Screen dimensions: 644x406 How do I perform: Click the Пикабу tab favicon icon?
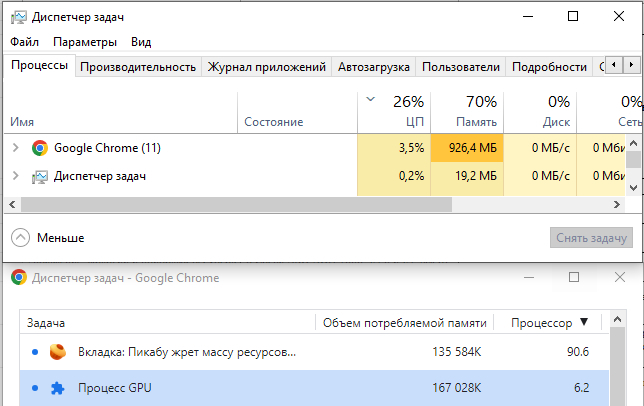tap(59, 352)
